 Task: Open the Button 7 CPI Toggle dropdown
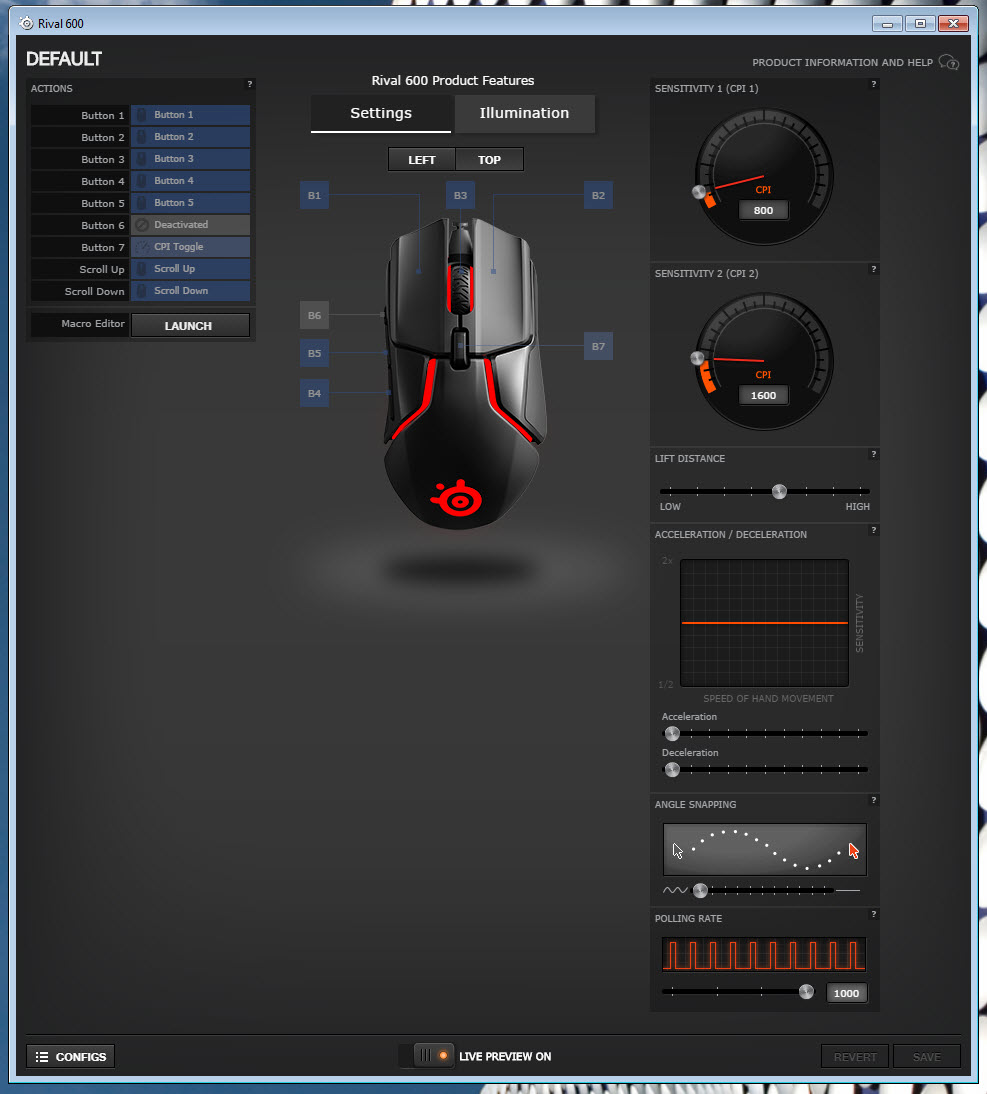click(190, 247)
